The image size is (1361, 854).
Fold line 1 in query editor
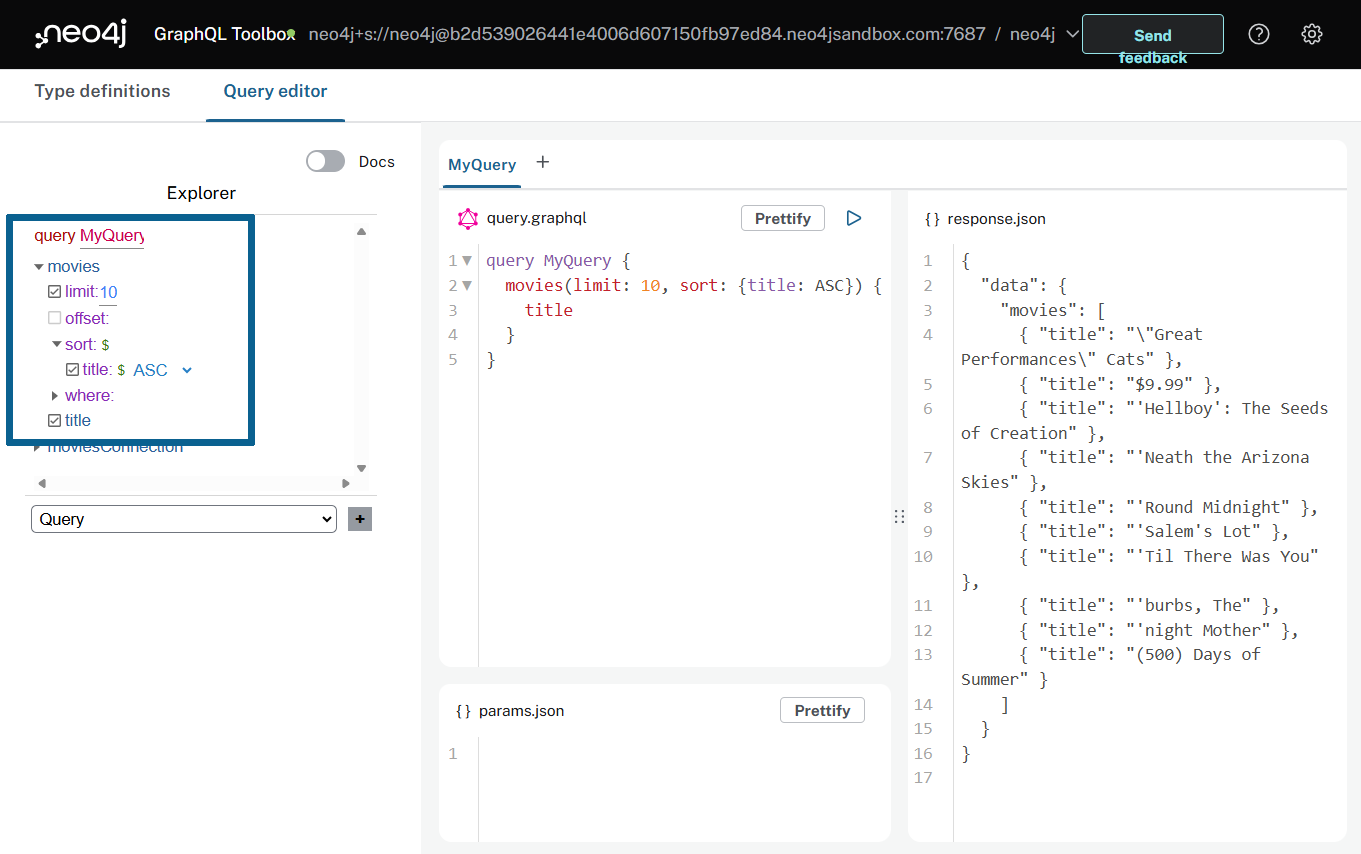pyautogui.click(x=467, y=261)
